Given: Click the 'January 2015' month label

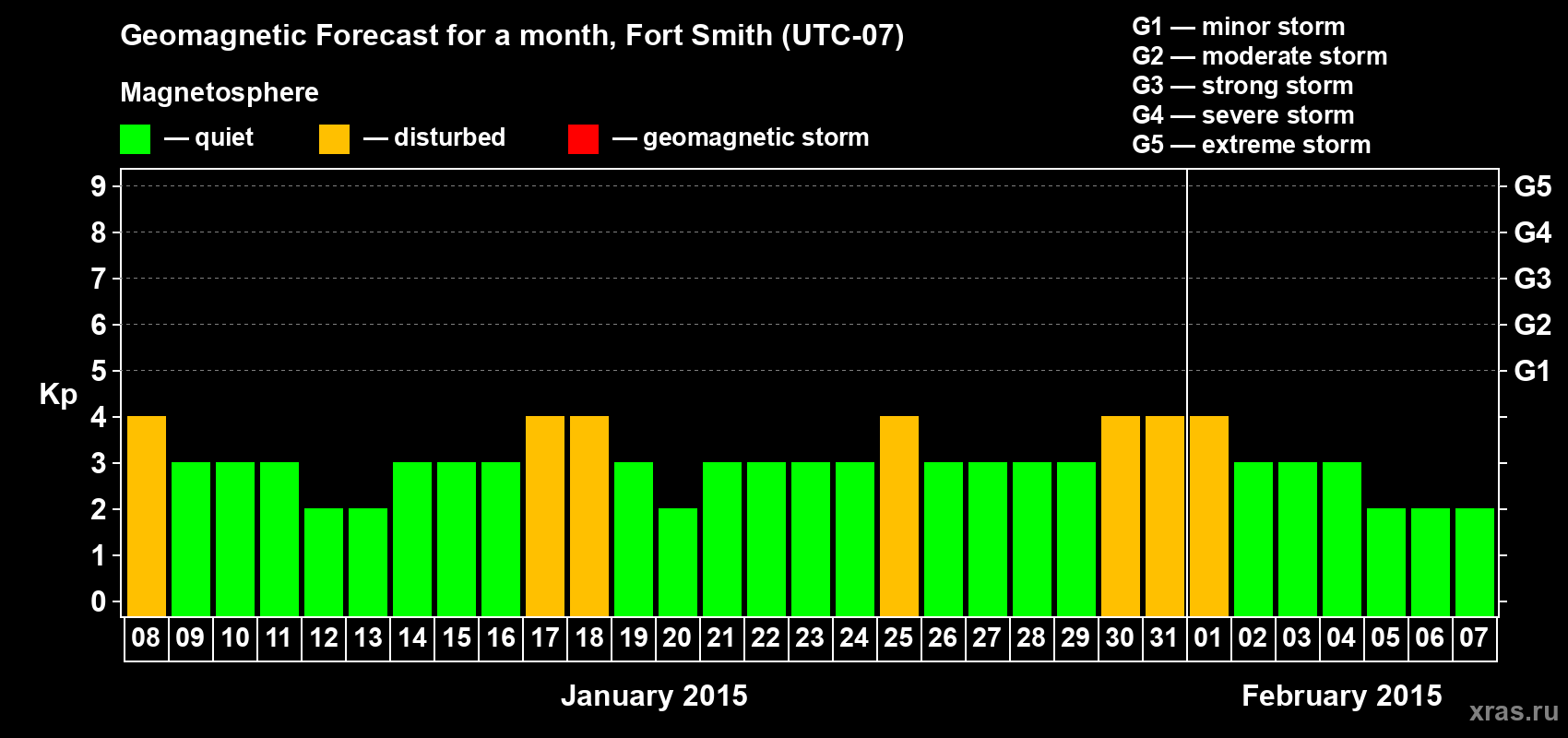Looking at the screenshot, I should [654, 696].
